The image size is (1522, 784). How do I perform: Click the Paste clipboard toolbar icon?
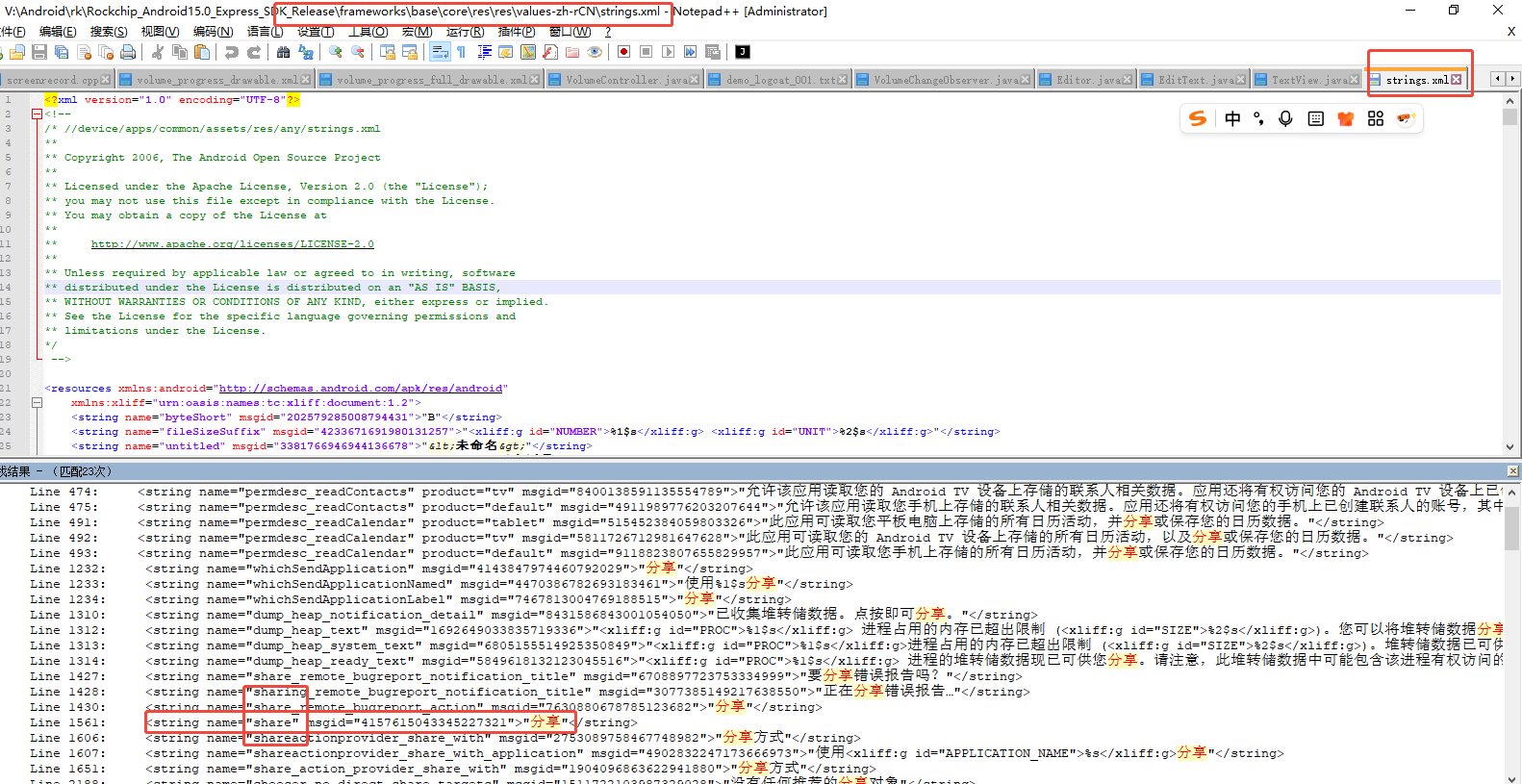(201, 52)
